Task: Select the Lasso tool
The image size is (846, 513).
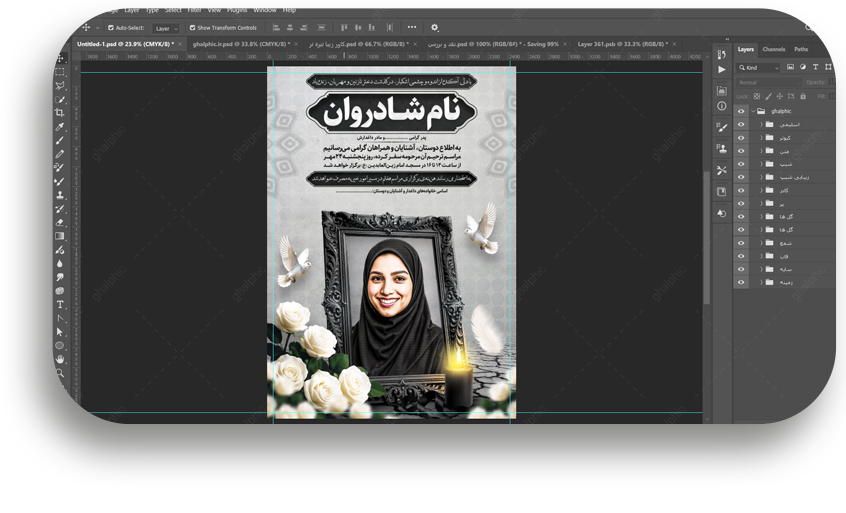Action: click(60, 86)
